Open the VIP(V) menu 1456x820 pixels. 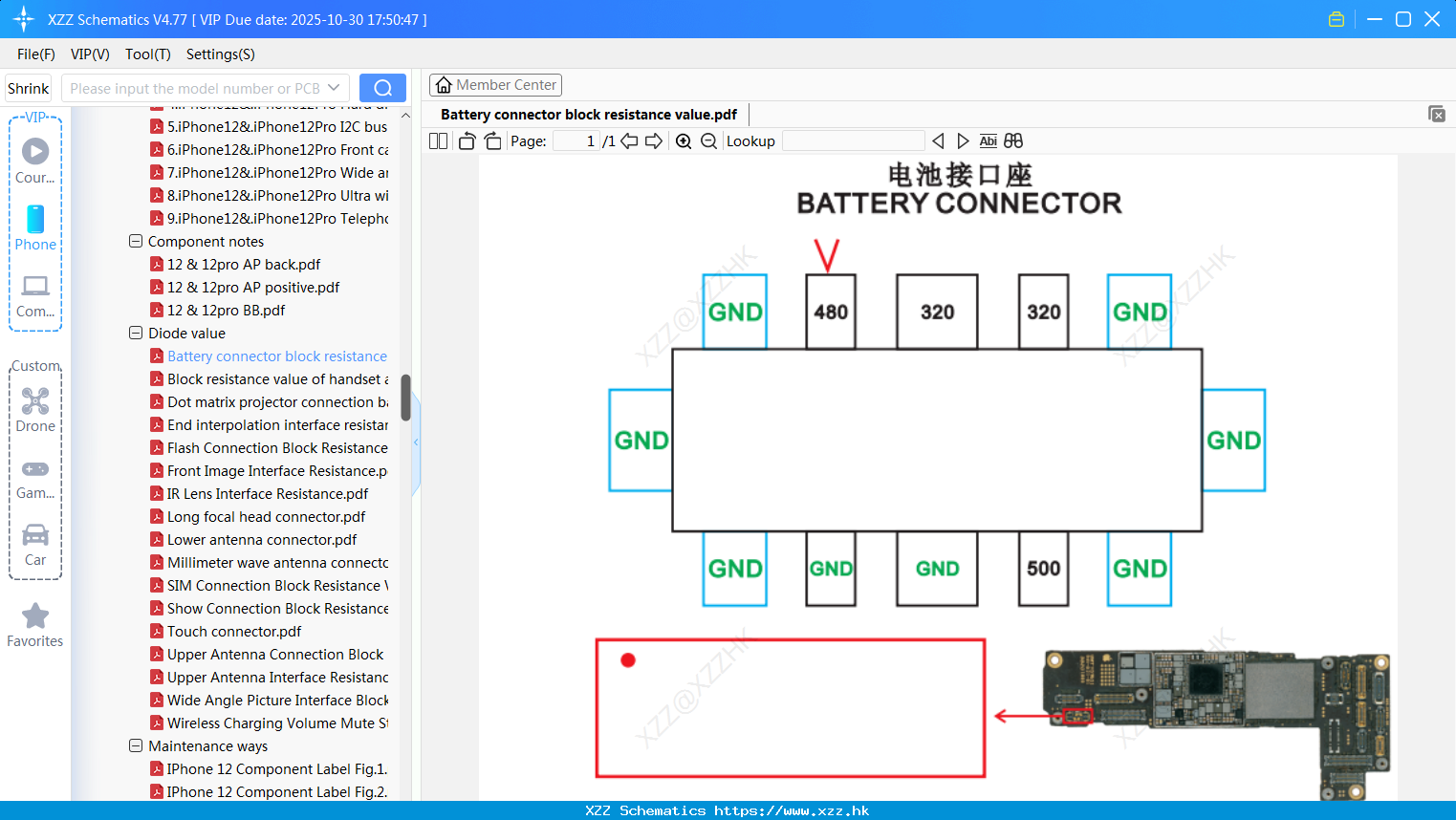click(x=90, y=54)
